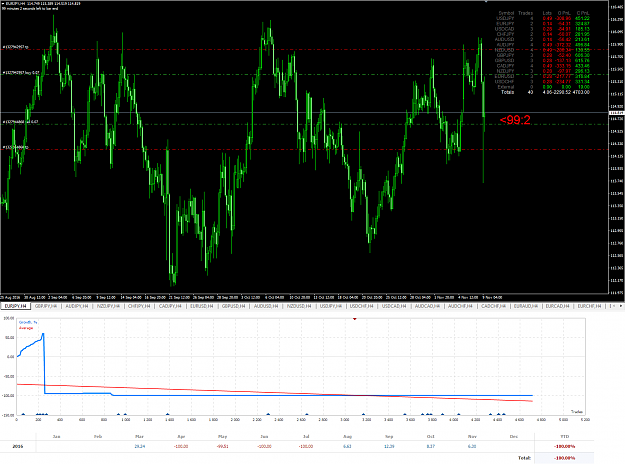The image size is (625, 464).
Task: Click the Total -100.00% value
Action: click(565, 458)
